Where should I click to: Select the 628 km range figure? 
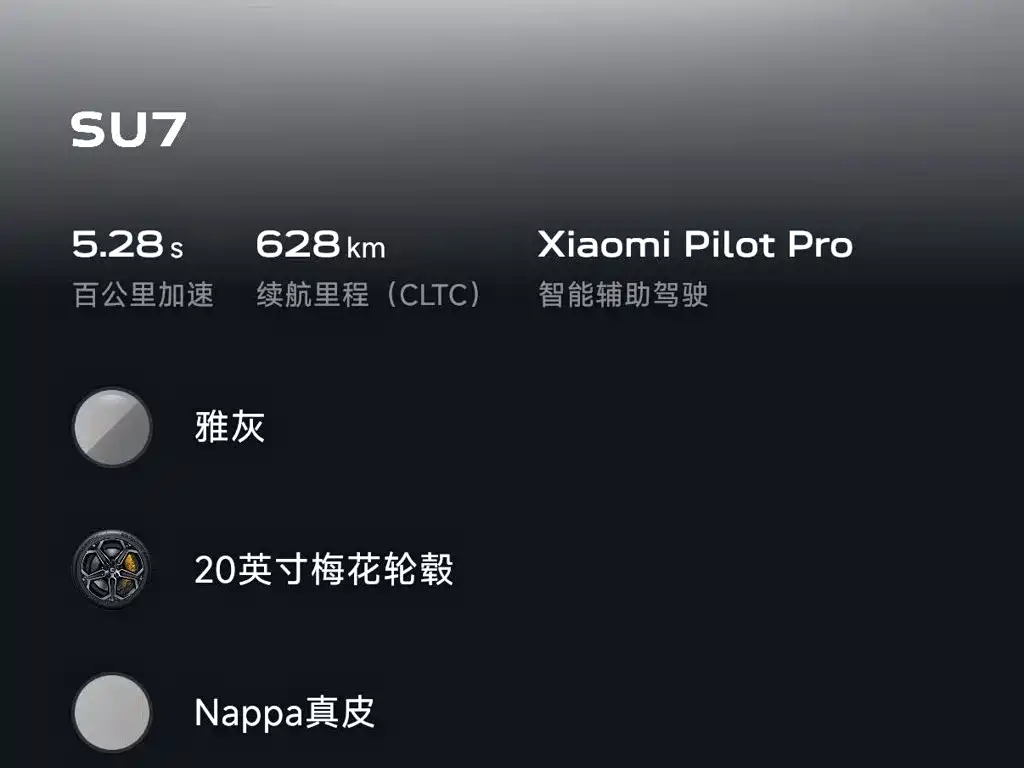321,244
